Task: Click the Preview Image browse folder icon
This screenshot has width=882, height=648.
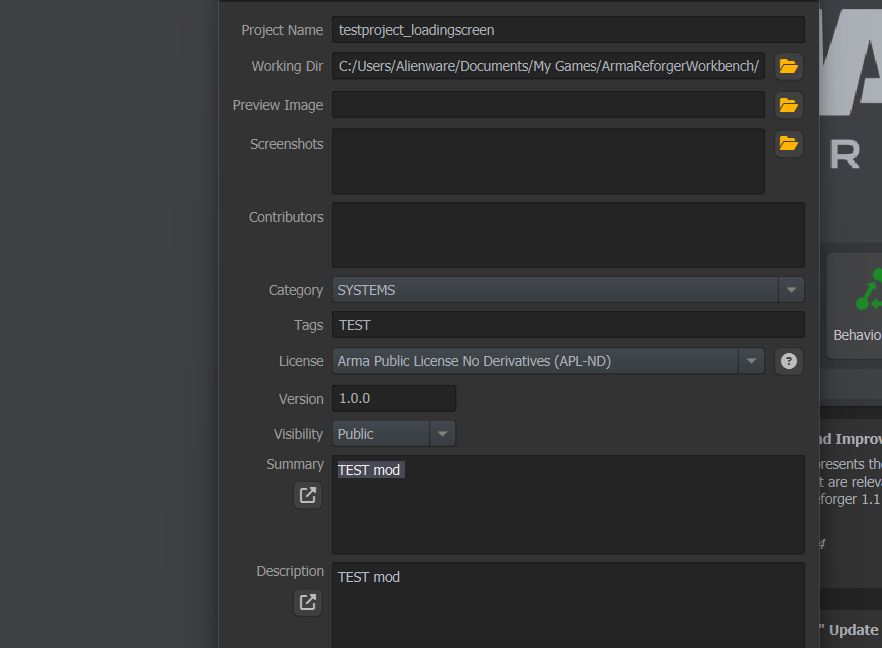Action: click(x=789, y=105)
